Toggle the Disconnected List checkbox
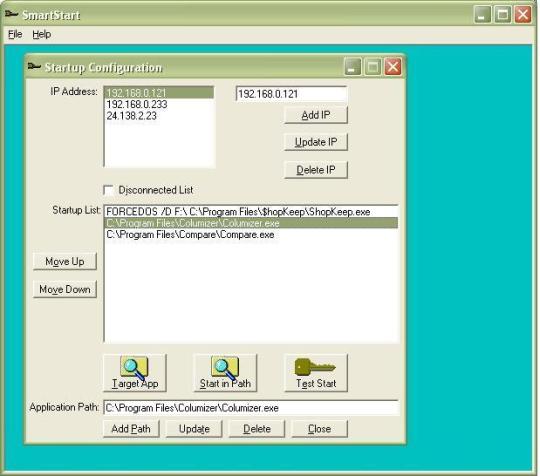This screenshot has height=476, width=540. (x=108, y=190)
